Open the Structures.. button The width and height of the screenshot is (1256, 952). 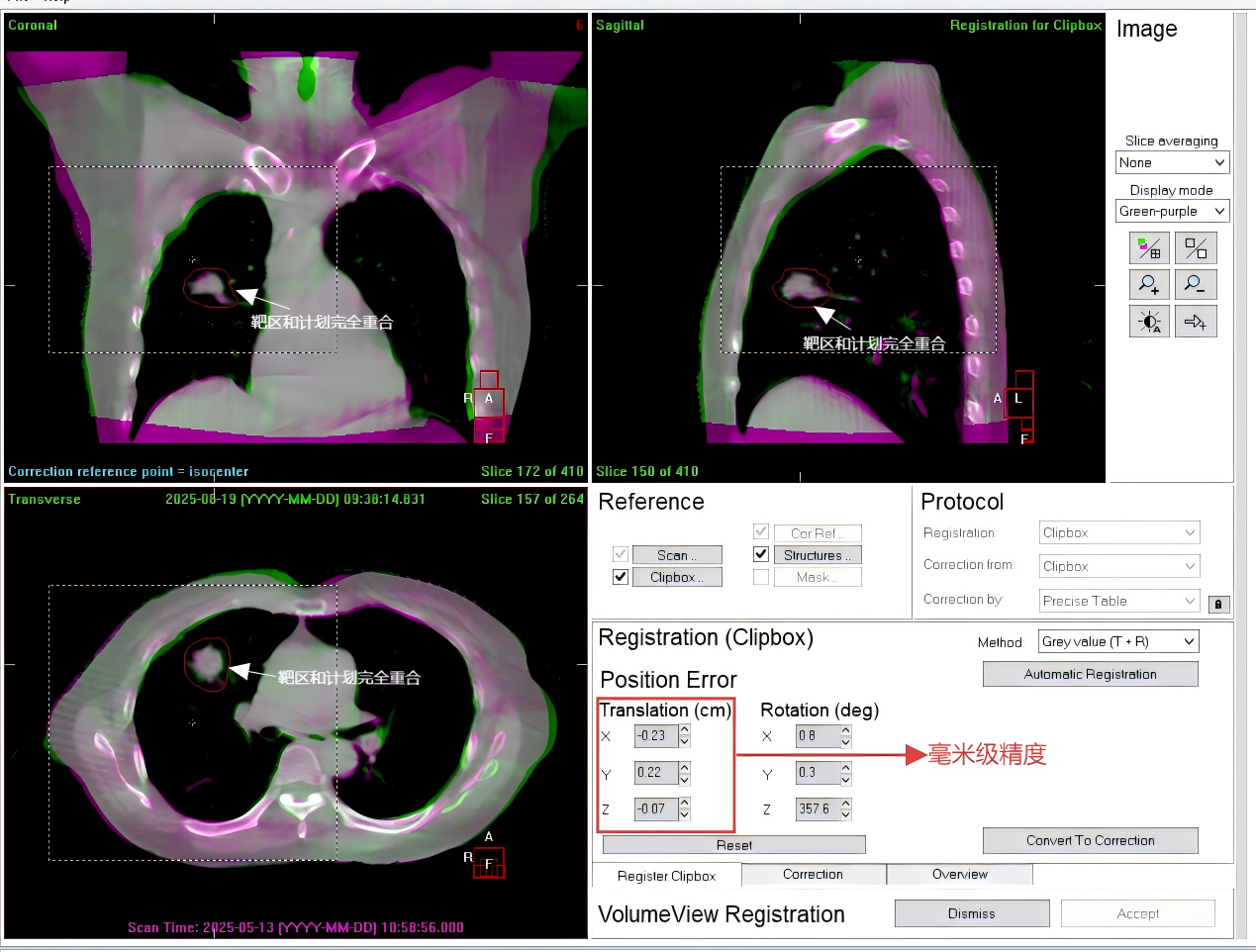click(818, 555)
